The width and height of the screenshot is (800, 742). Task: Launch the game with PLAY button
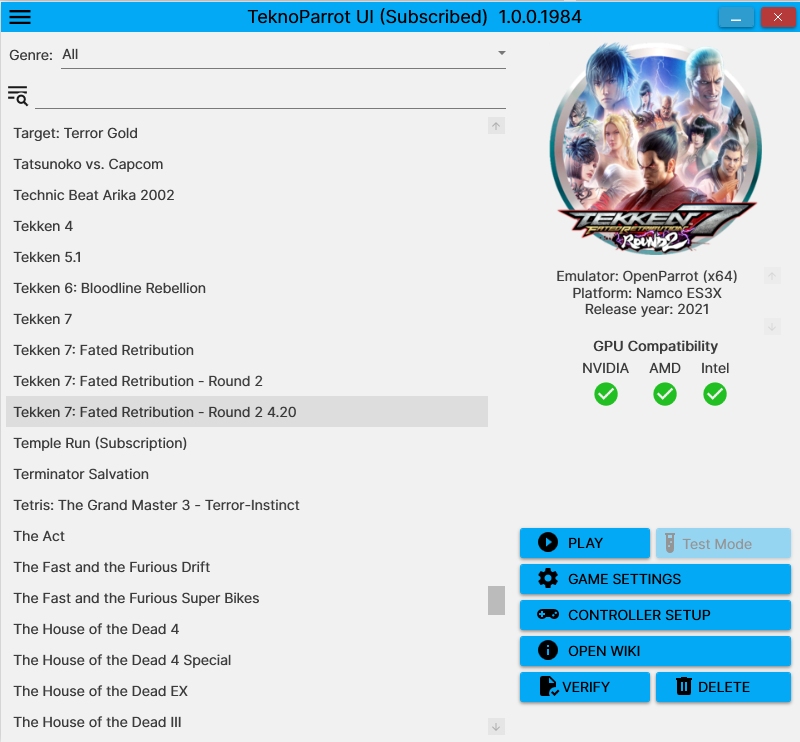(585, 543)
